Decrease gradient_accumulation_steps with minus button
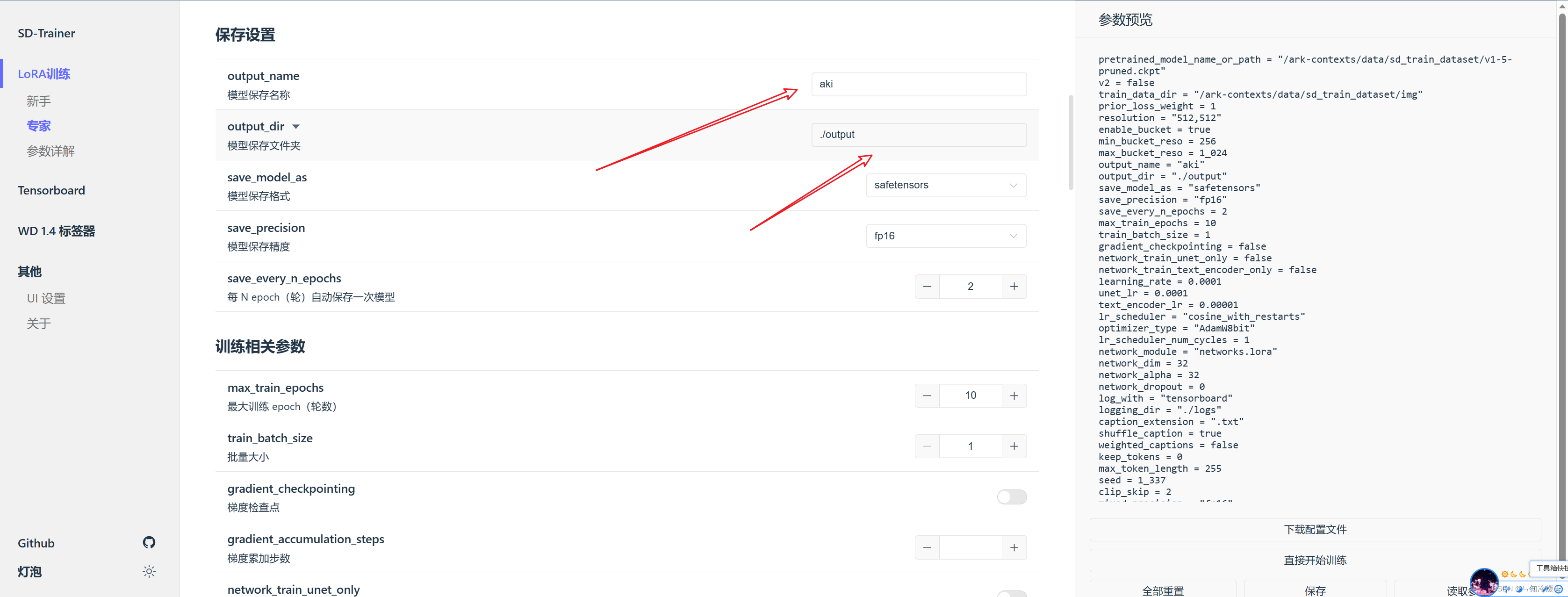Image resolution: width=1568 pixels, height=597 pixels. pyautogui.click(x=927, y=548)
